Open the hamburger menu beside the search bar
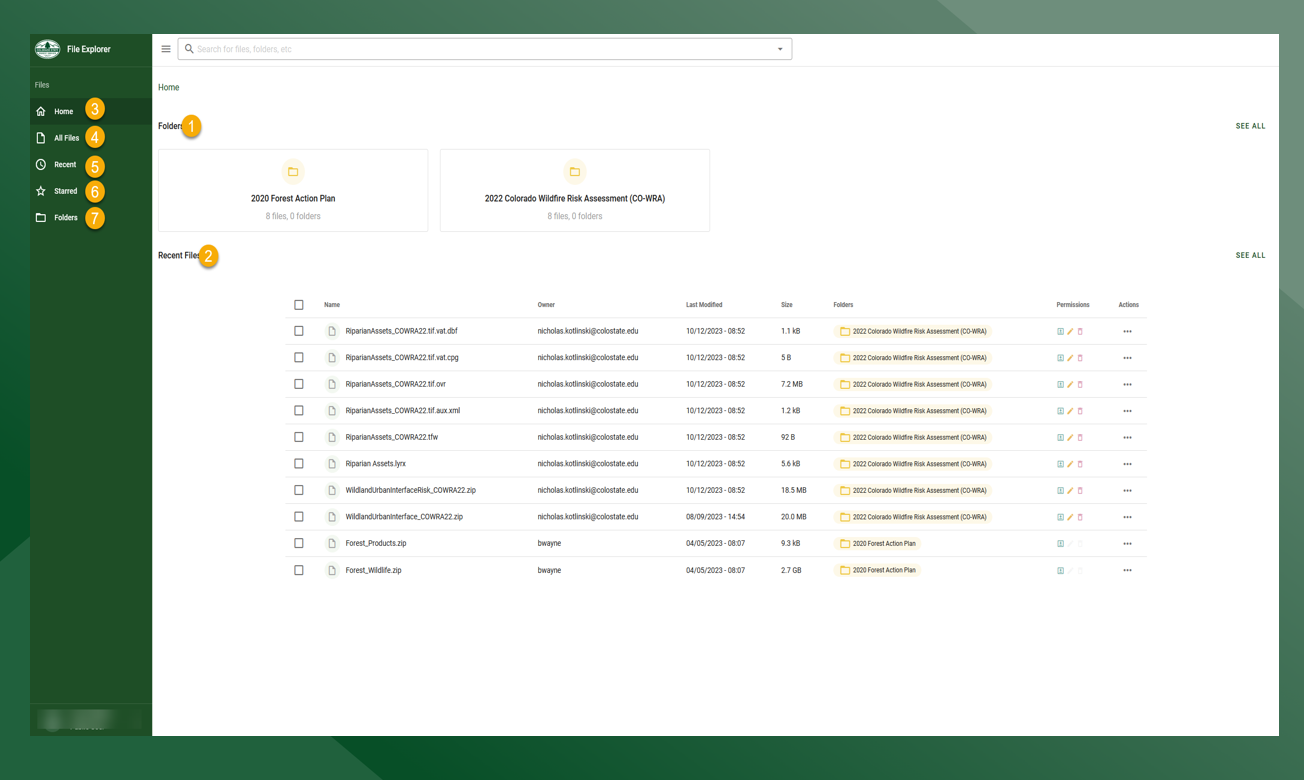Screen dimensions: 1304x780 (165, 48)
